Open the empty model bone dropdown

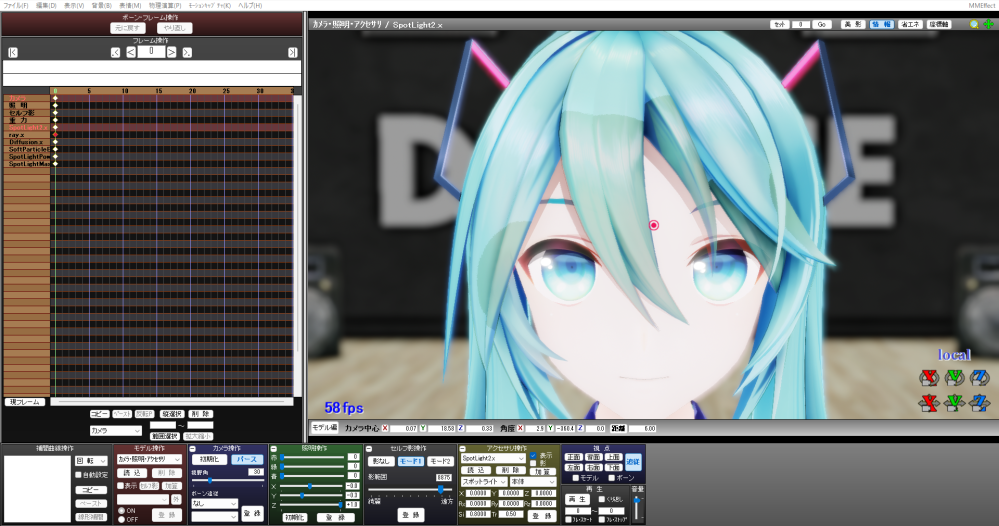[143, 500]
